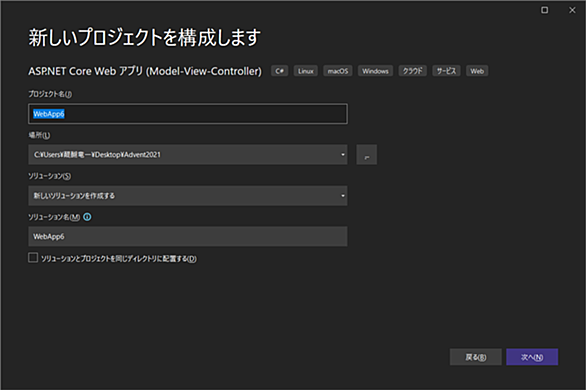Click the 戻る(B) button

tap(475, 357)
